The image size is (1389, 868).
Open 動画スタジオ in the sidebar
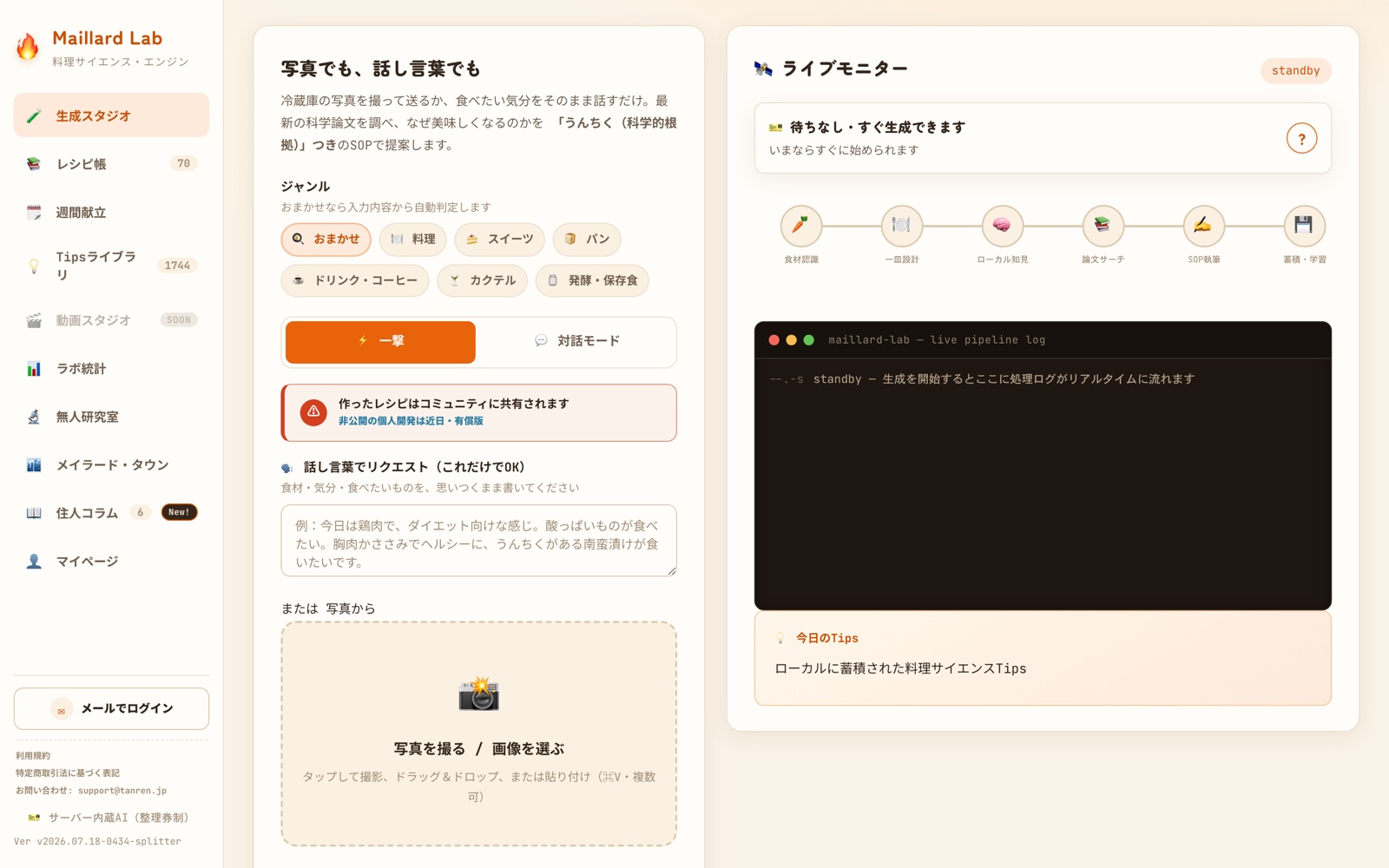pyautogui.click(x=111, y=320)
